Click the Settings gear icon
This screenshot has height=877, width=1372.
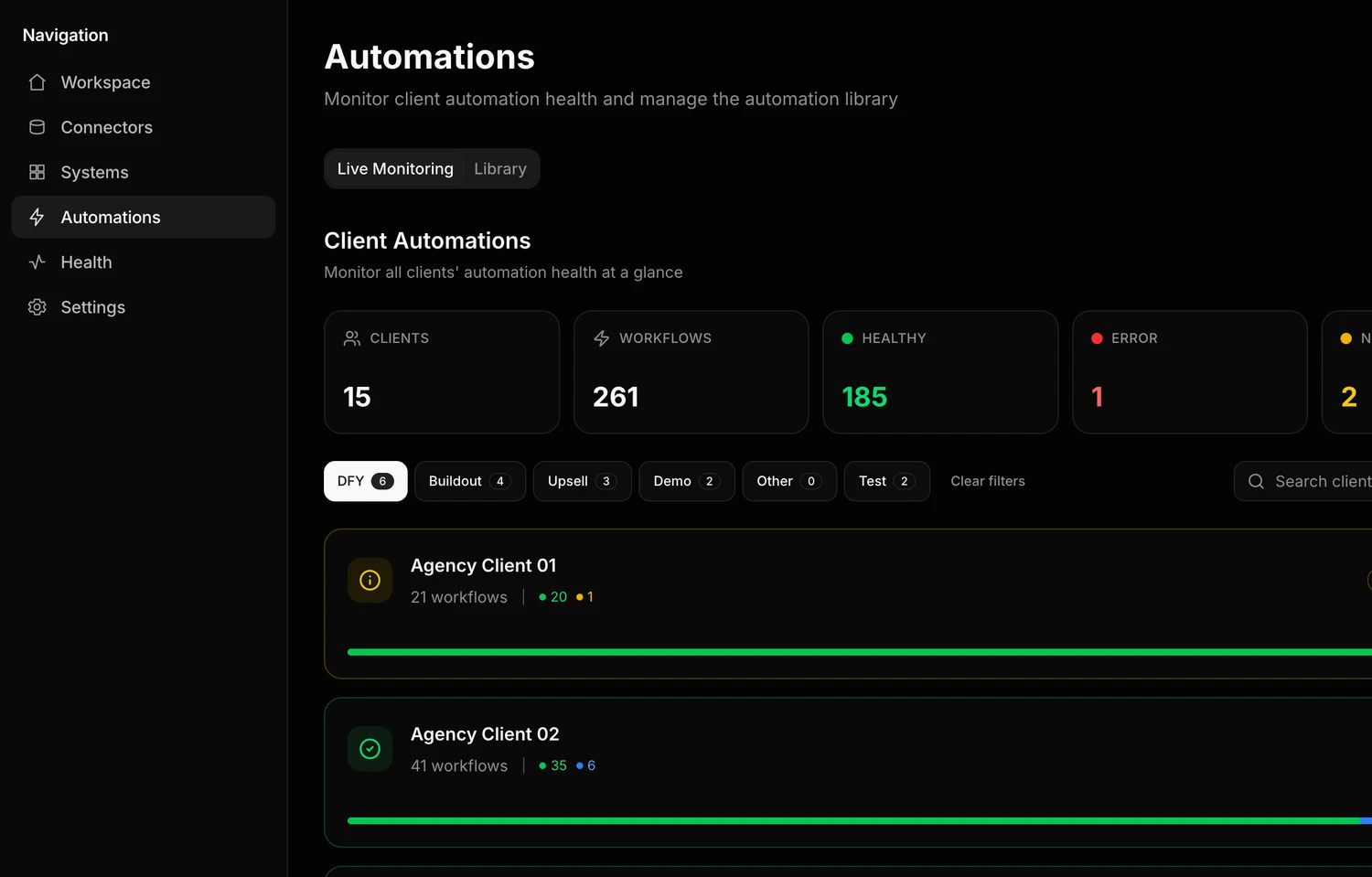pyautogui.click(x=37, y=307)
